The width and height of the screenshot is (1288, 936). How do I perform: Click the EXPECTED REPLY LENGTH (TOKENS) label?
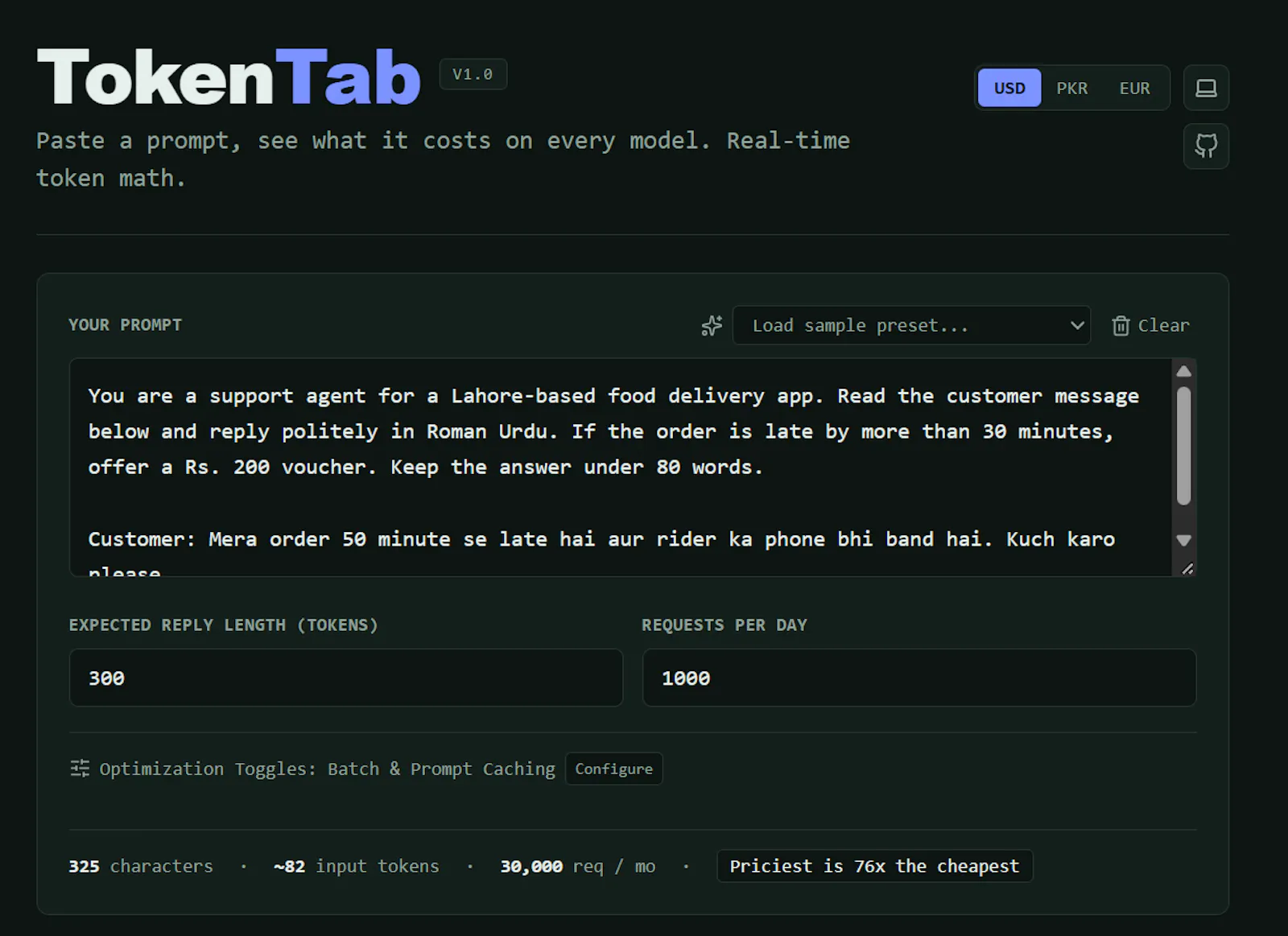coord(223,625)
